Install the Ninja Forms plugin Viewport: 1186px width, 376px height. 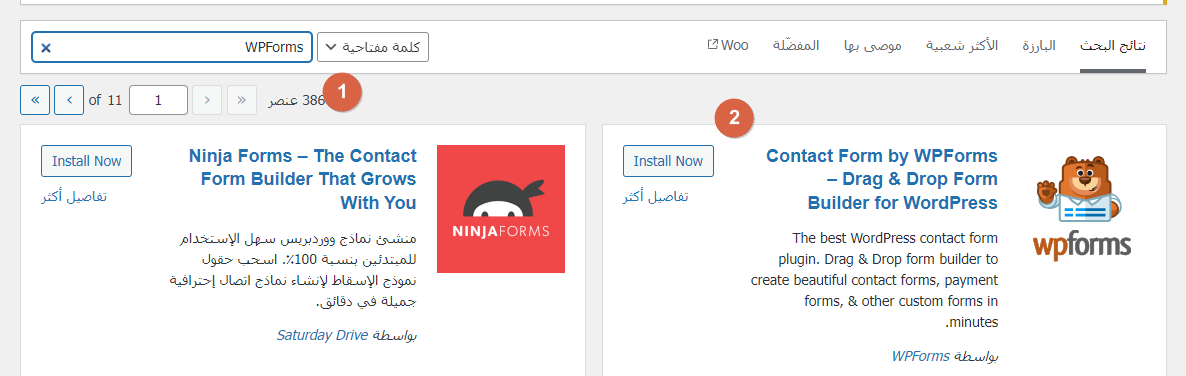tap(86, 161)
